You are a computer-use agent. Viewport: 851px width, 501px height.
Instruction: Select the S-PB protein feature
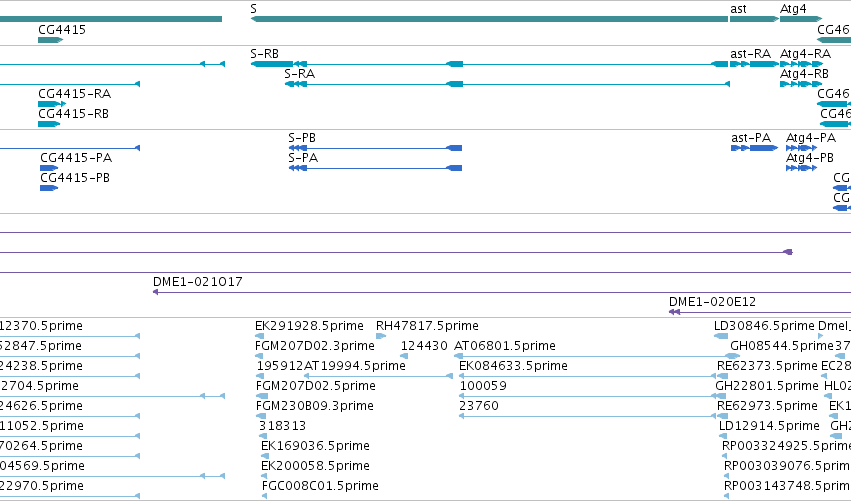coord(375,148)
